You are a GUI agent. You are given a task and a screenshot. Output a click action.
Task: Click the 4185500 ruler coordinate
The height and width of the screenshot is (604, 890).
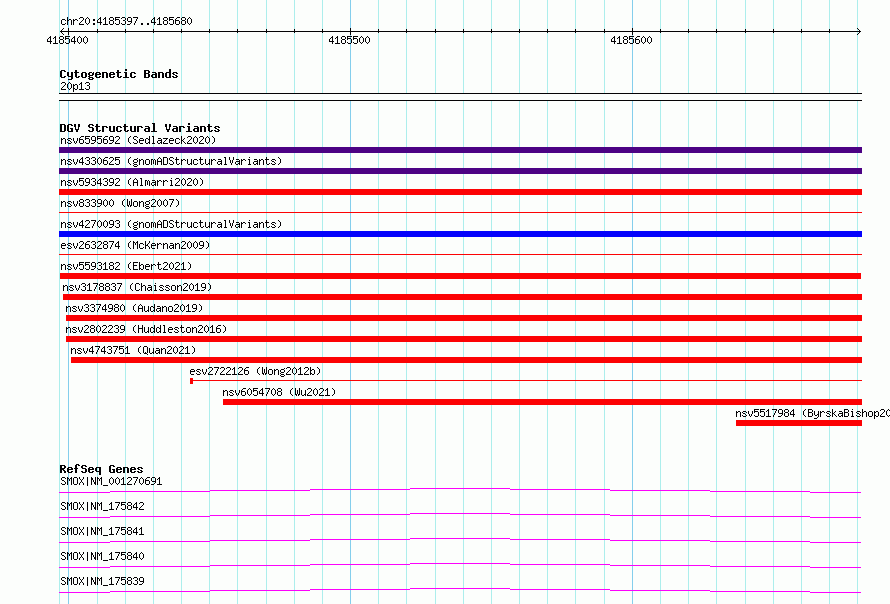[x=349, y=40]
